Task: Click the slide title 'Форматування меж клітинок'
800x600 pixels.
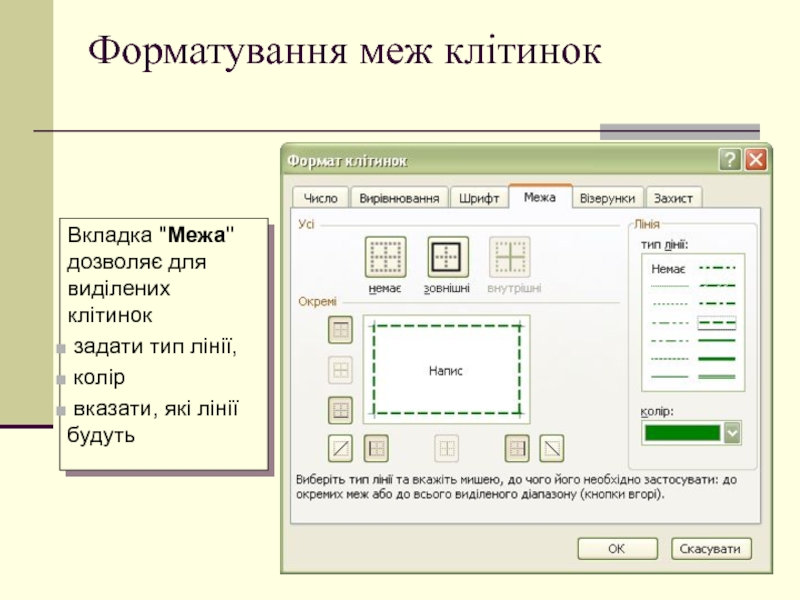Action: 345,51
